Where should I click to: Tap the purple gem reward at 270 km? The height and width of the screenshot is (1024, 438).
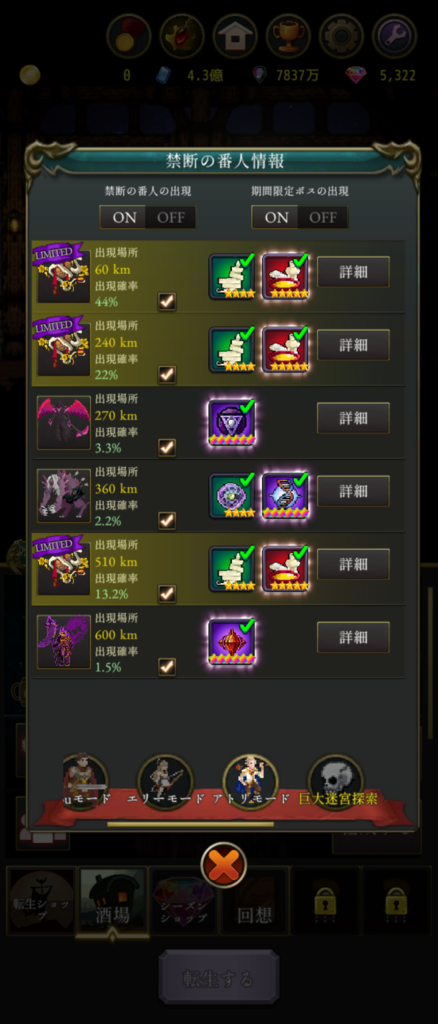(x=232, y=423)
